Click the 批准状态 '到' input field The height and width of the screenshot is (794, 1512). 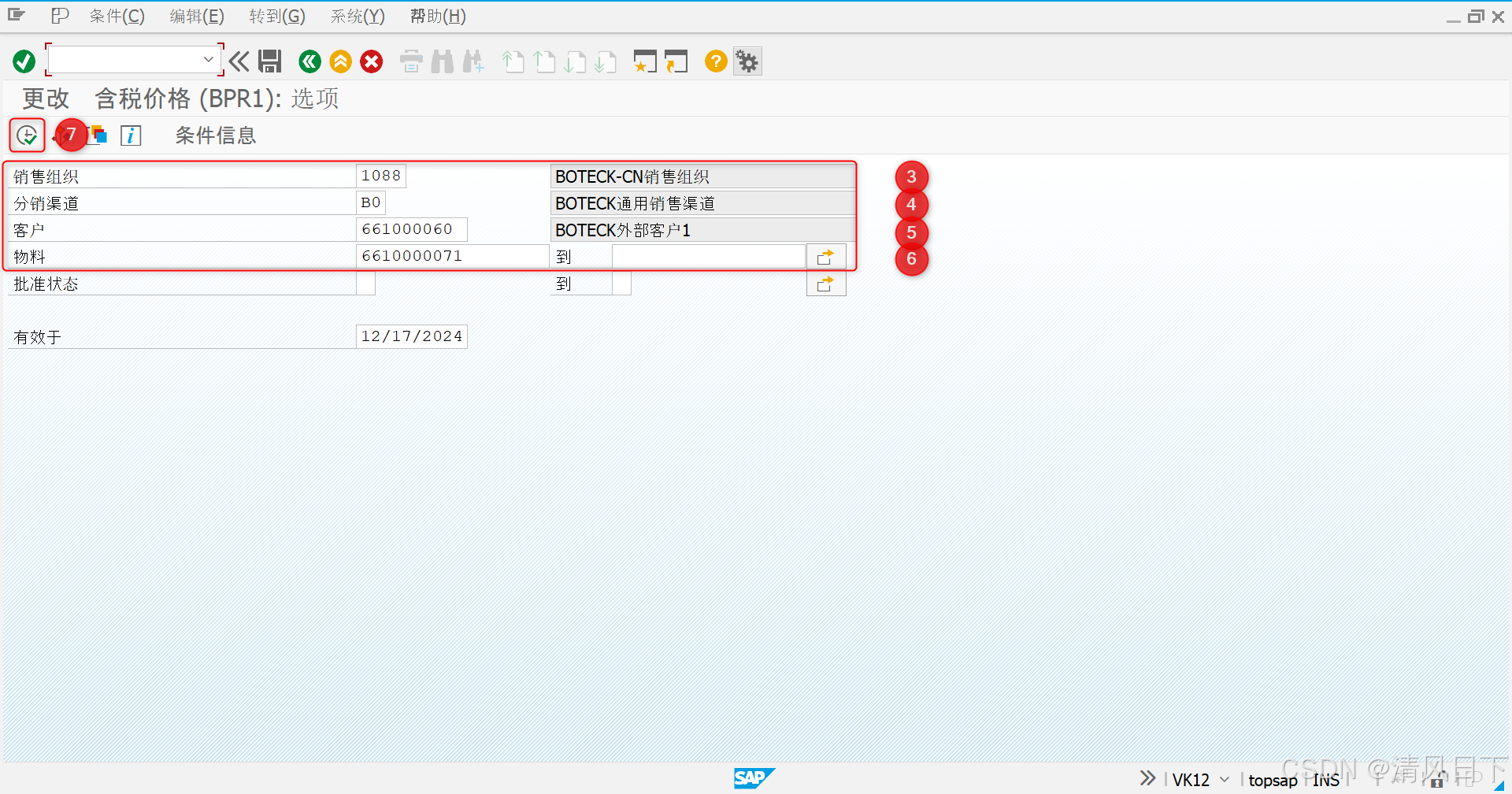pos(622,283)
